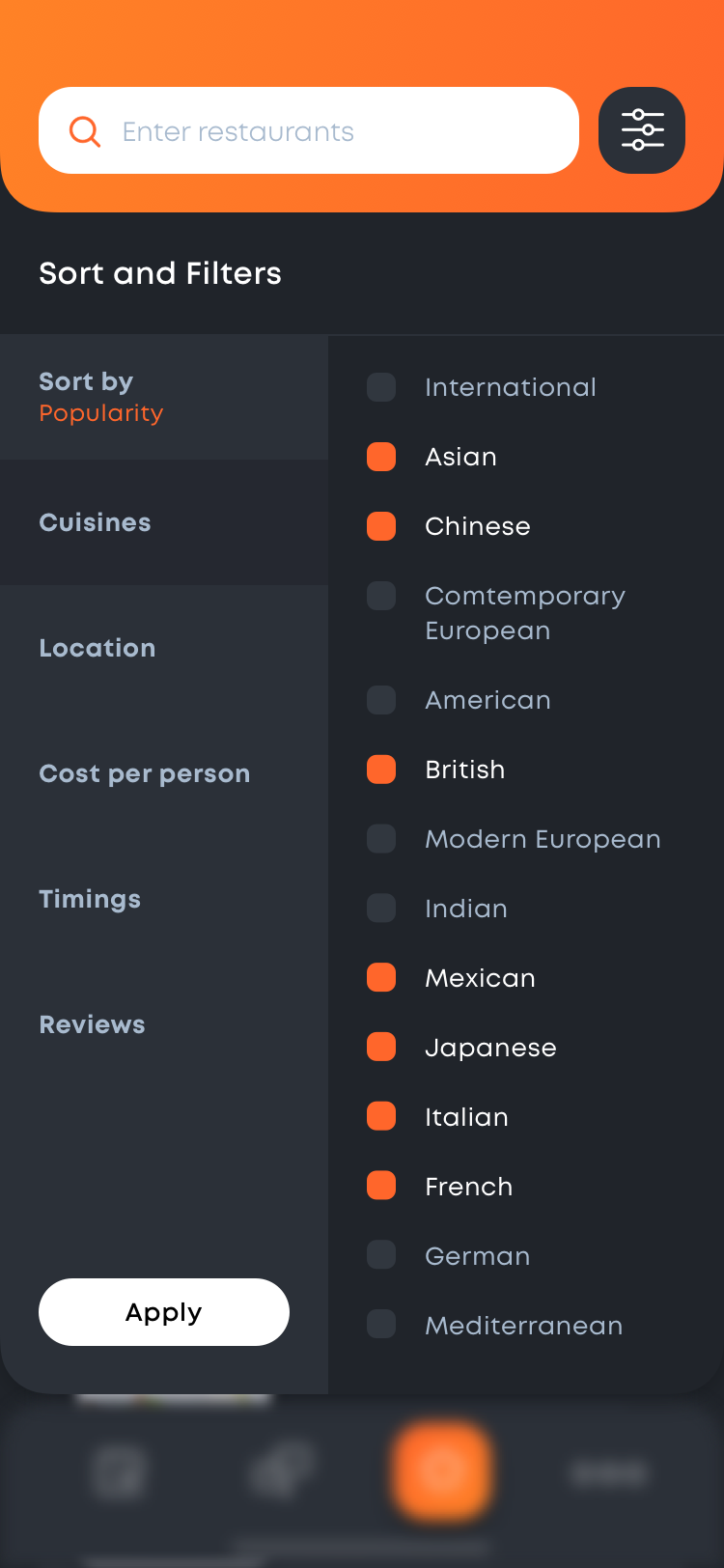The height and width of the screenshot is (1568, 724).
Task: Tap the orange bottom navigation button
Action: pyautogui.click(x=442, y=1471)
